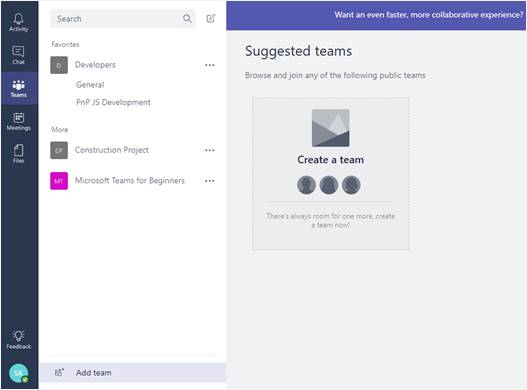This screenshot has width=527, height=390.
Task: Click the Suggested teams heading
Action: click(x=298, y=51)
